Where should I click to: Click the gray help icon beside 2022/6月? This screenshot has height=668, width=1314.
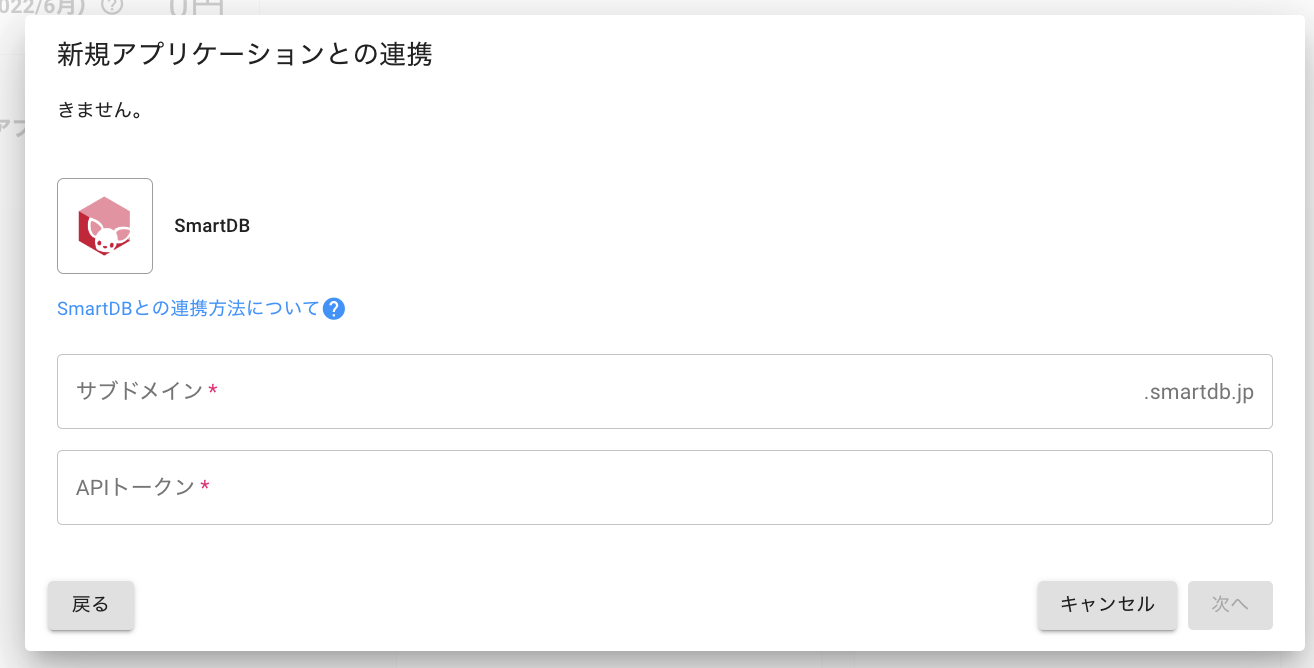[112, 8]
